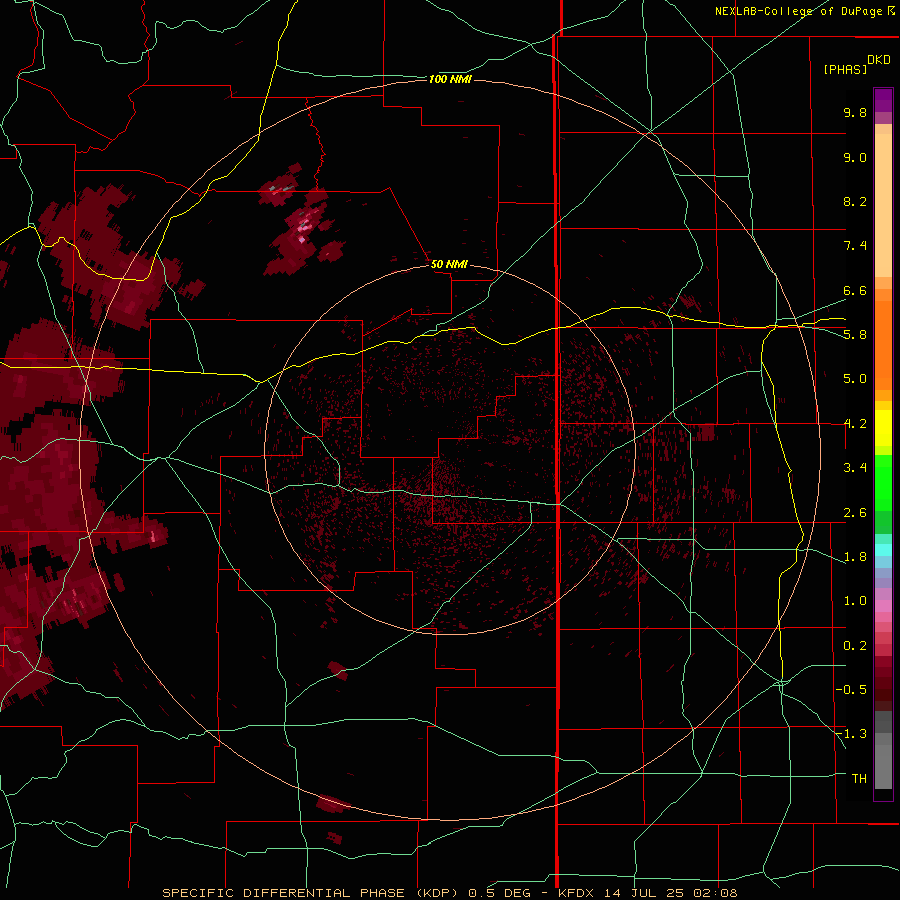Click the 9.0 value on color scale
Viewport: 900px width, 900px height.
coord(855,157)
